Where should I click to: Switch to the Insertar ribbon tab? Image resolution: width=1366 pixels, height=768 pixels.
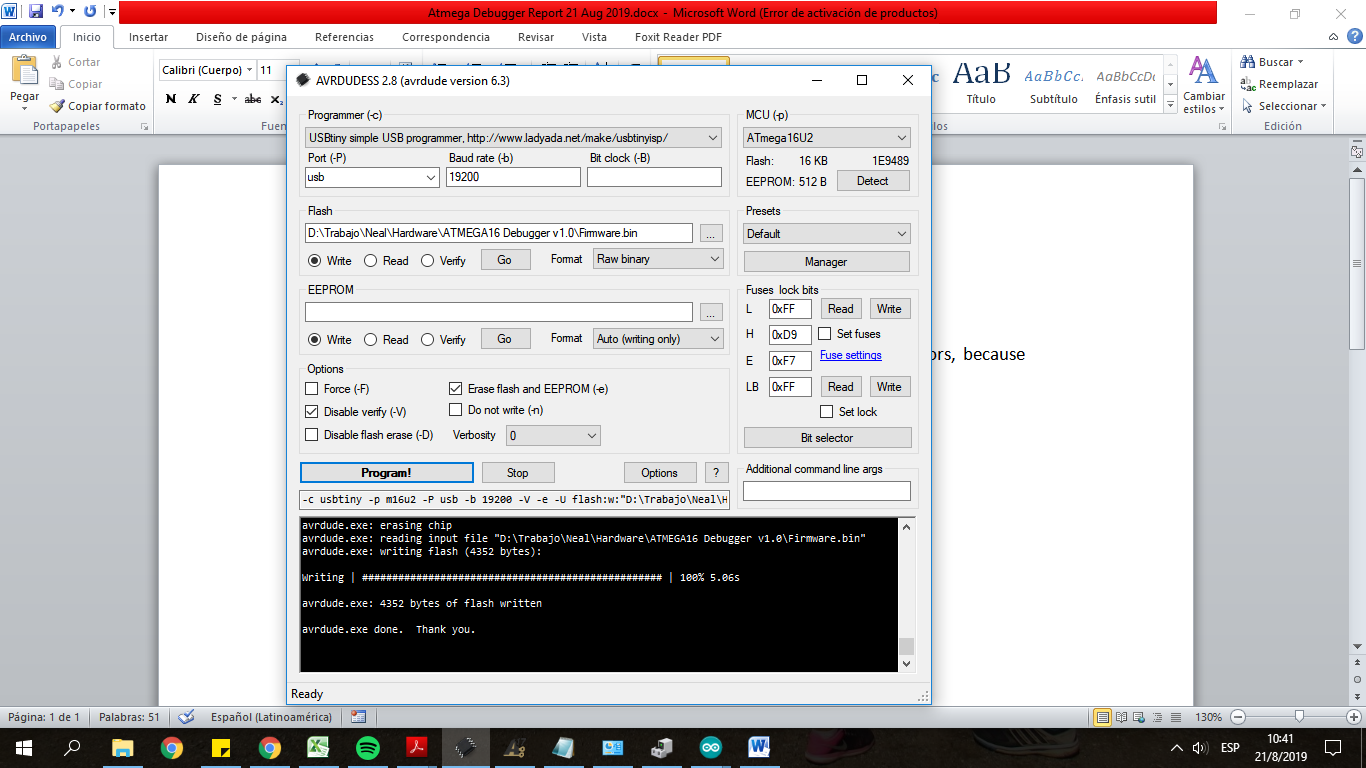pyautogui.click(x=148, y=37)
